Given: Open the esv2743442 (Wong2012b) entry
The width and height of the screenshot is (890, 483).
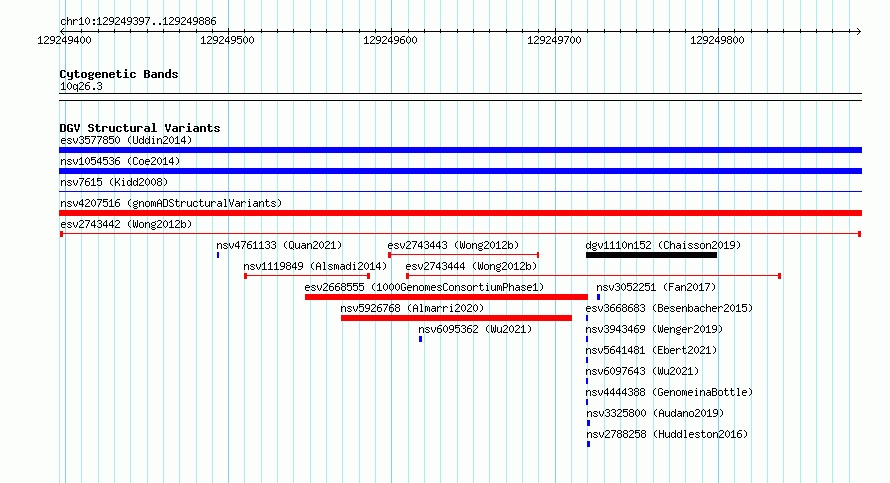Looking at the screenshot, I should coord(126,224).
